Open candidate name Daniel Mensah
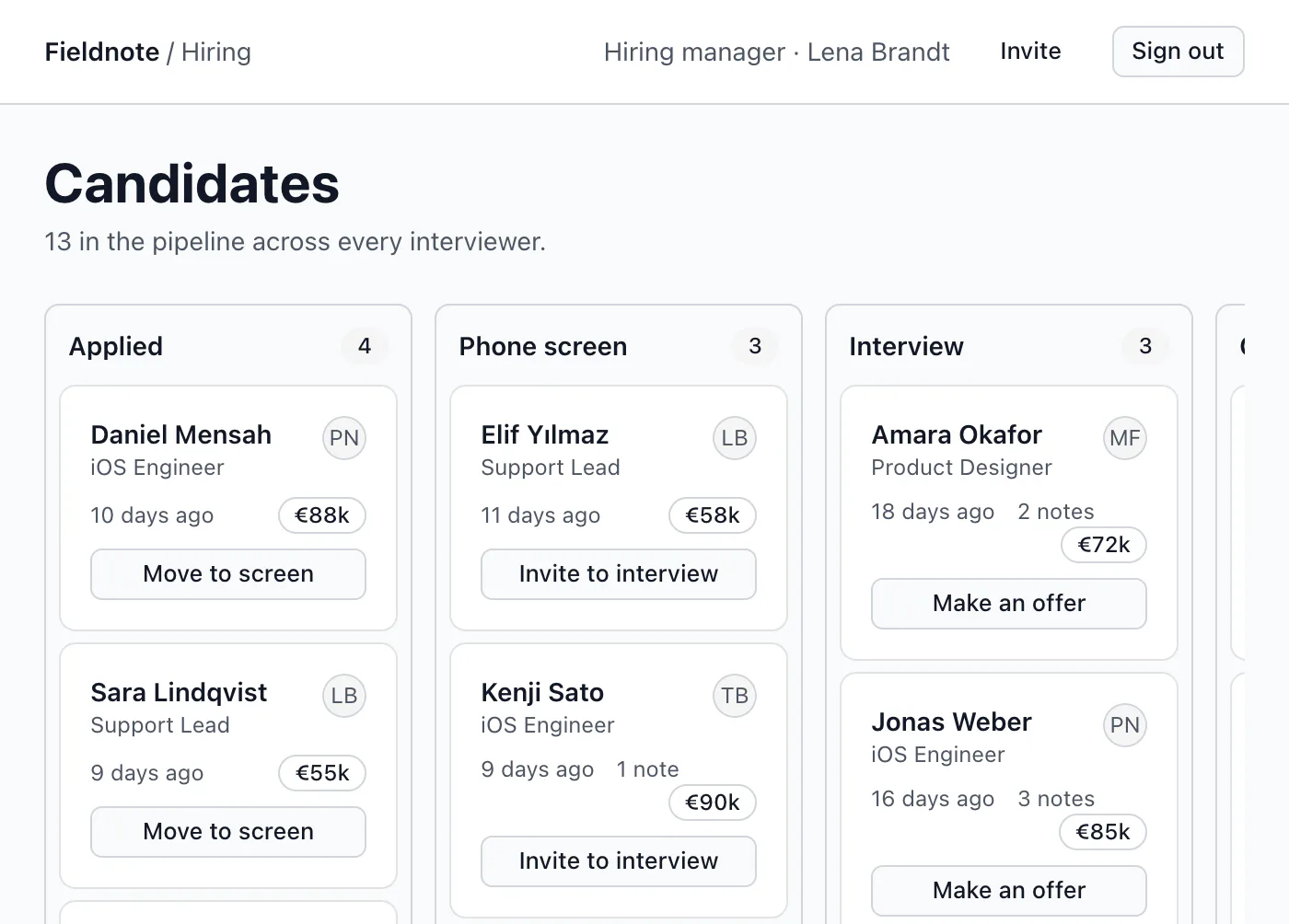The image size is (1289, 924). coord(181,434)
